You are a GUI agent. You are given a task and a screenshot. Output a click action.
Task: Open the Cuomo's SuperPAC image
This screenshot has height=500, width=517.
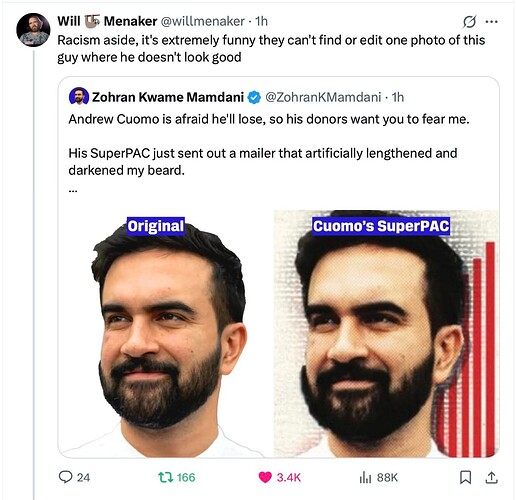(x=387, y=333)
